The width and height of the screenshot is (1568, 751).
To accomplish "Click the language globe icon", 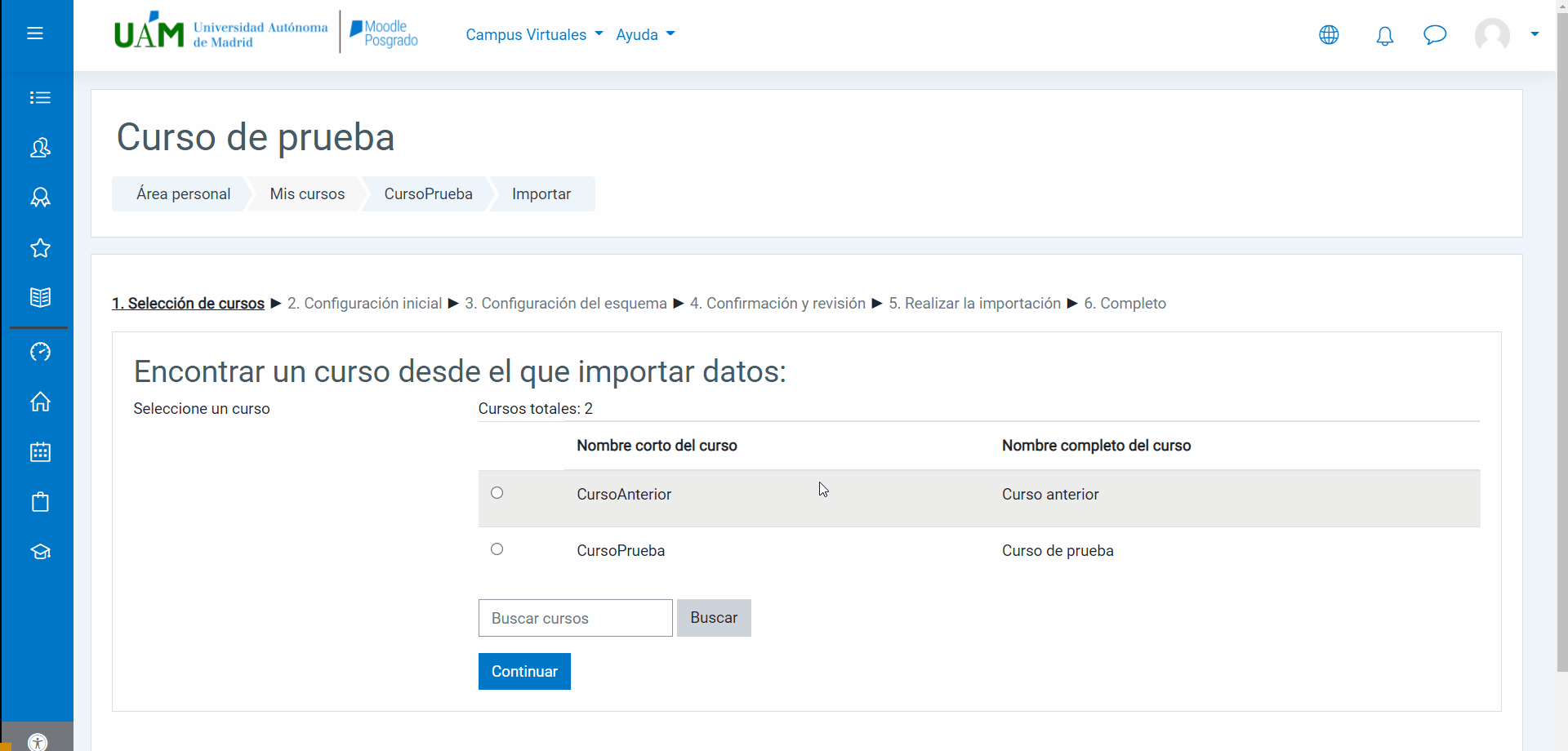I will coord(1329,35).
